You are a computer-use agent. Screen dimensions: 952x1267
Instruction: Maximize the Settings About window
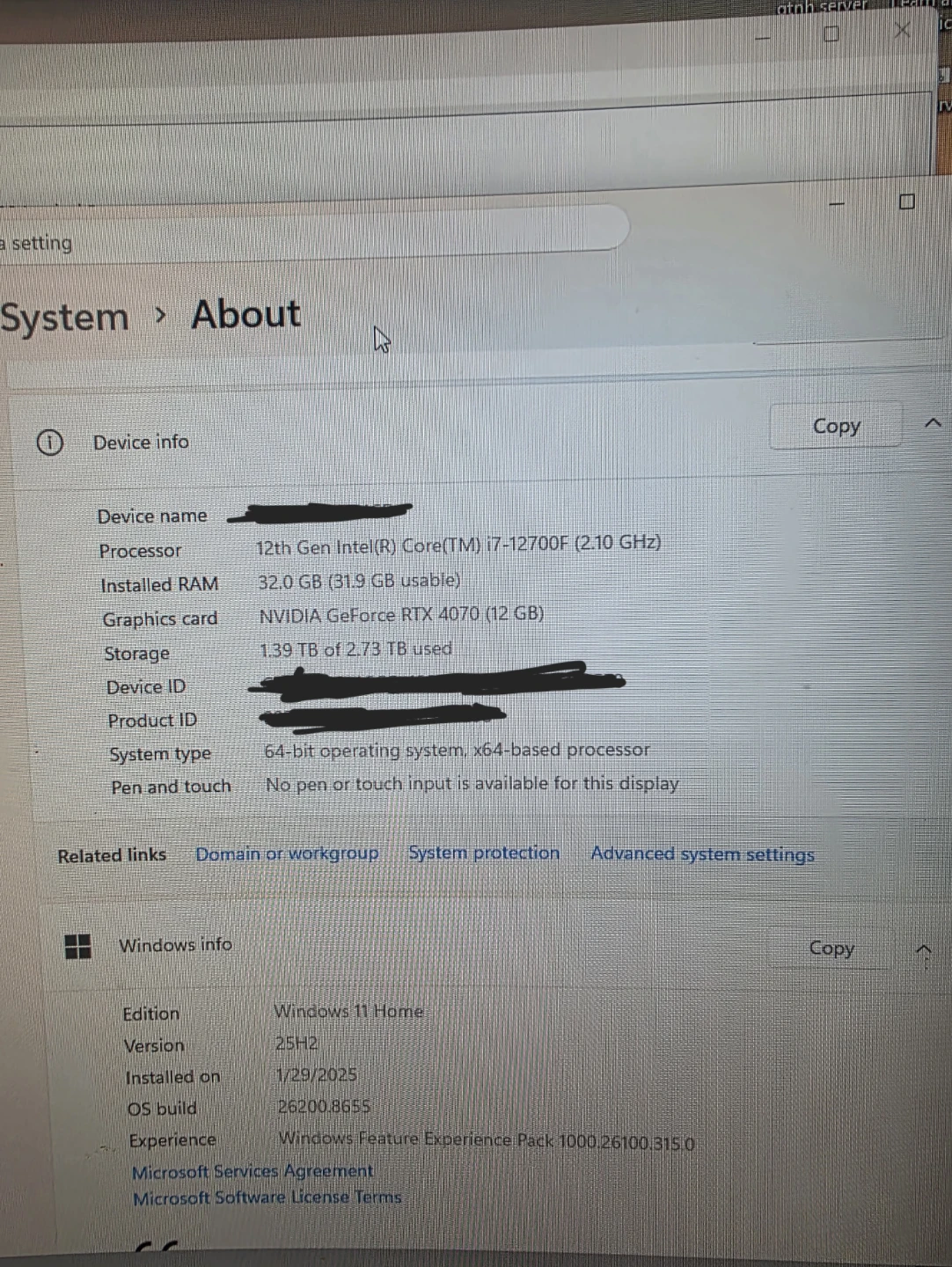click(907, 201)
